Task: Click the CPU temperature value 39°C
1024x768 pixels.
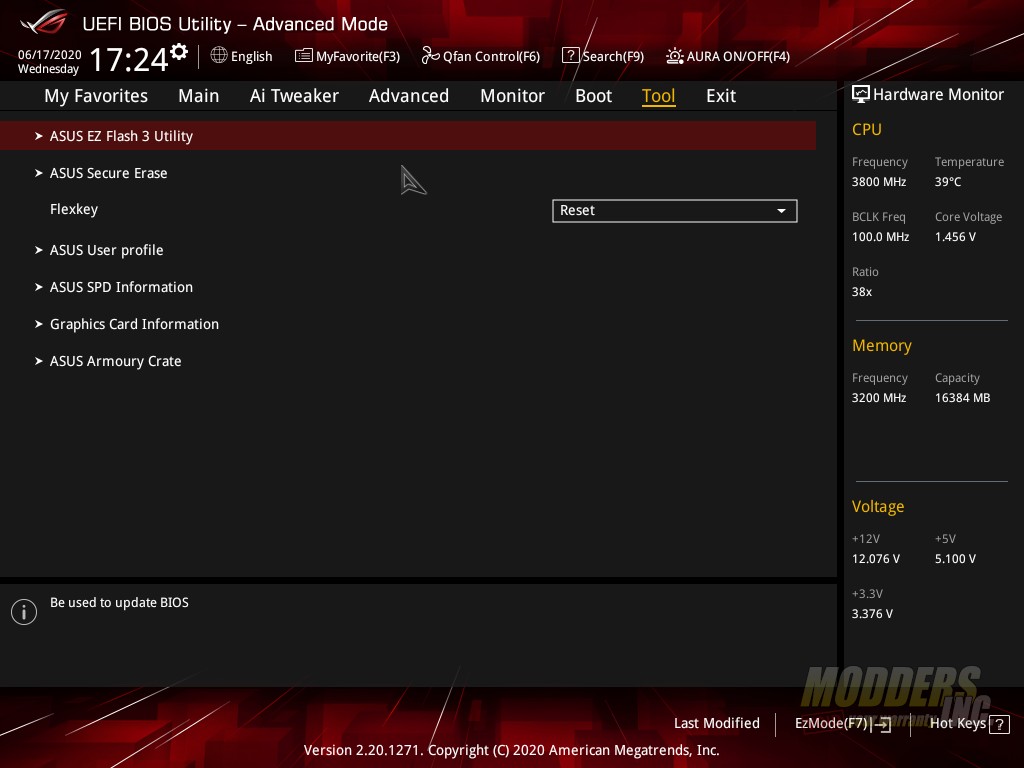Action: click(x=948, y=182)
